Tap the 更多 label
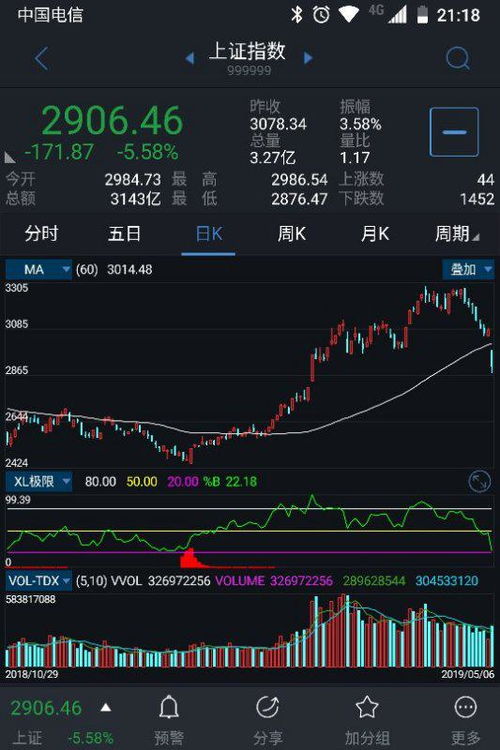The height and width of the screenshot is (750, 500). pyautogui.click(x=466, y=737)
